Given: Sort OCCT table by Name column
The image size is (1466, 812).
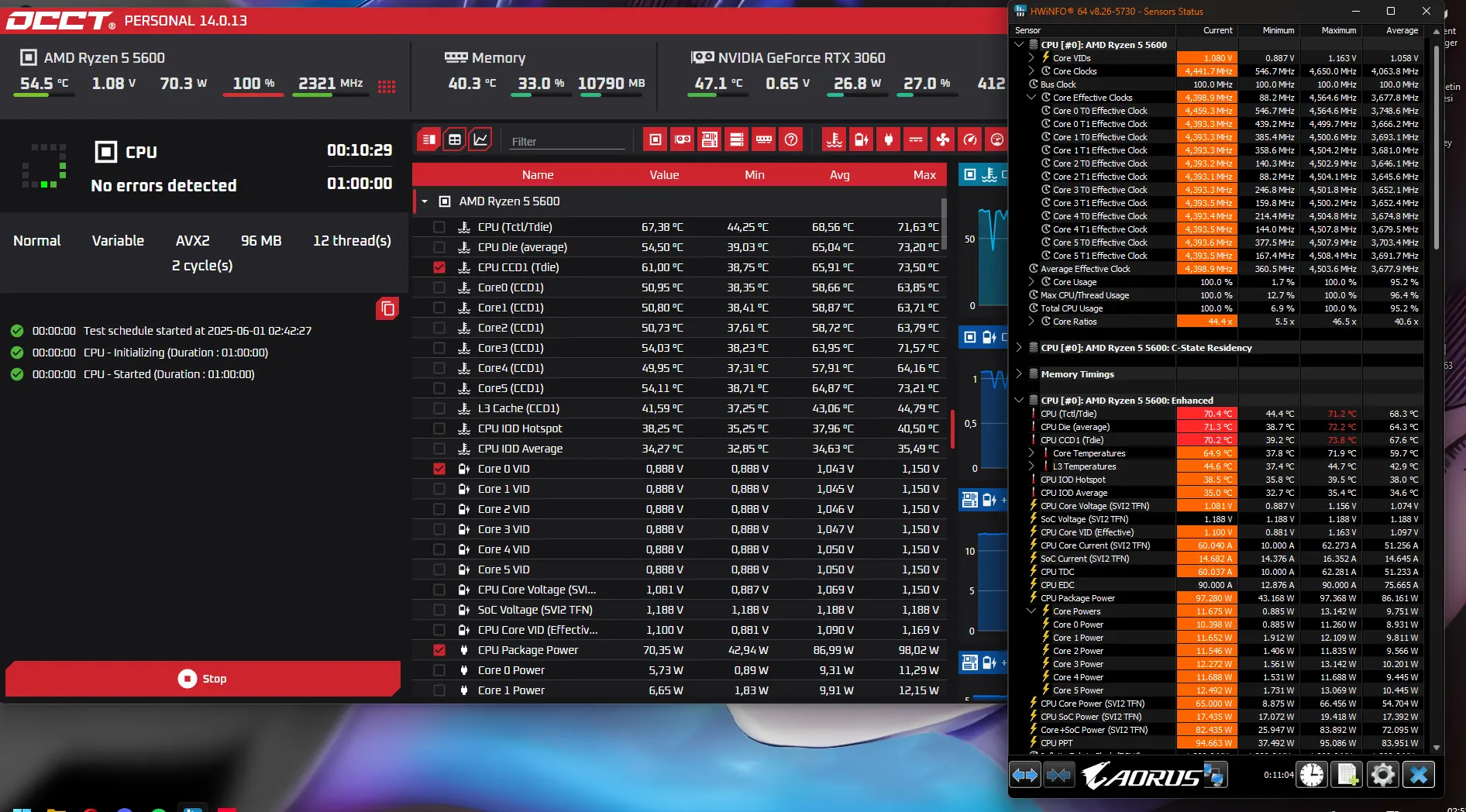Looking at the screenshot, I should point(538,175).
